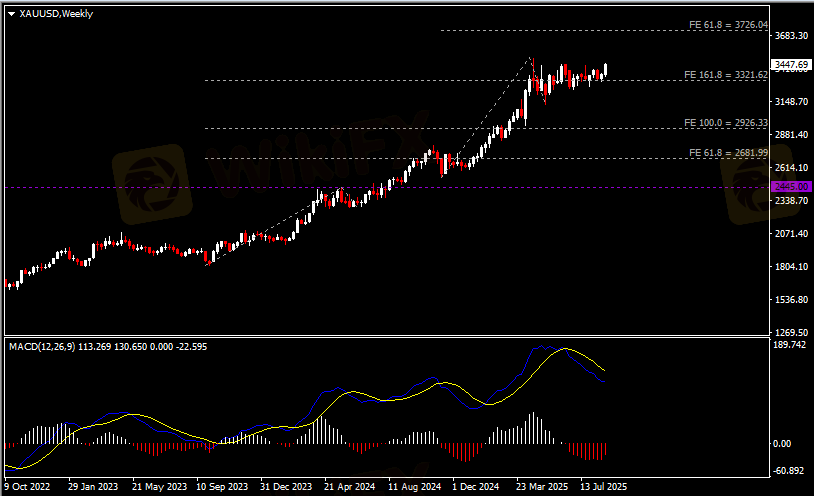Click the 2881.40 price scale value
The image size is (814, 496).
[791, 135]
